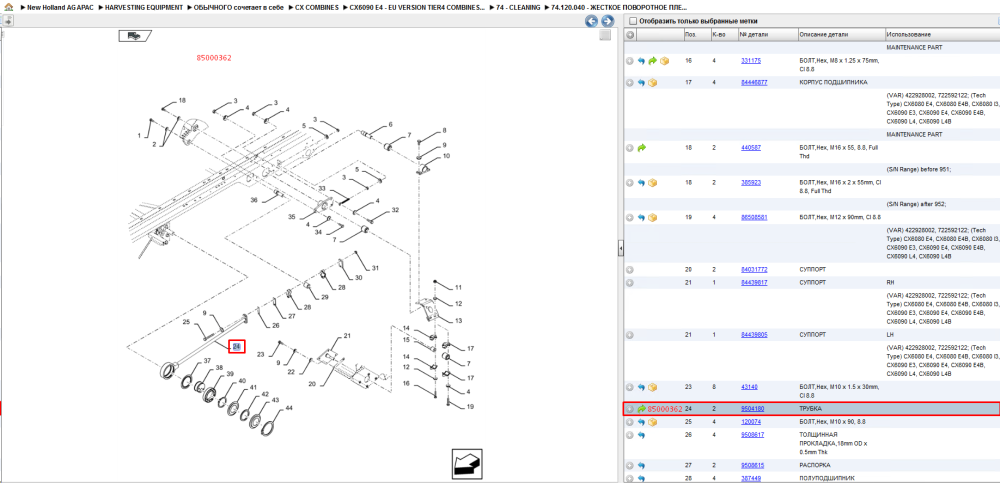The height and width of the screenshot is (483, 1000).
Task: Click the box icon for part 385923
Action: point(652,183)
